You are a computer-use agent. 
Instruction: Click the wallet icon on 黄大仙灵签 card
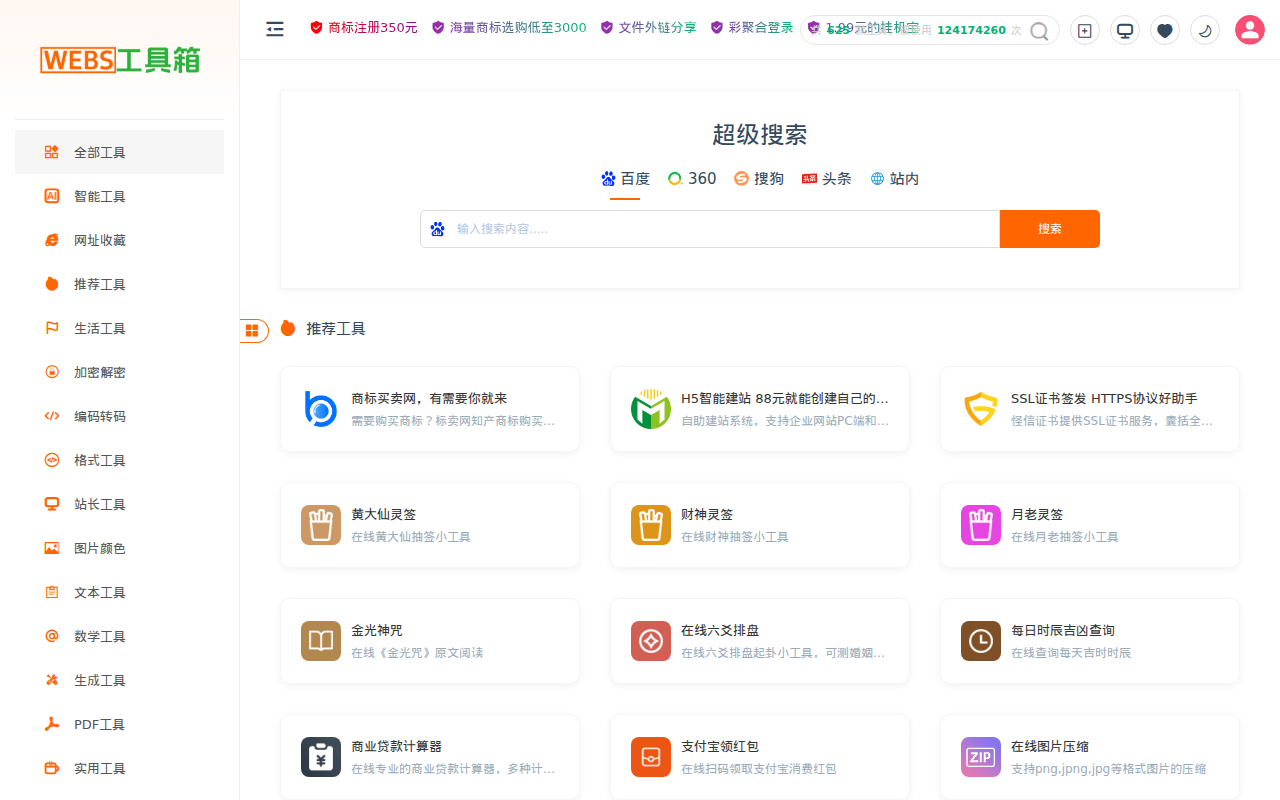coord(320,524)
